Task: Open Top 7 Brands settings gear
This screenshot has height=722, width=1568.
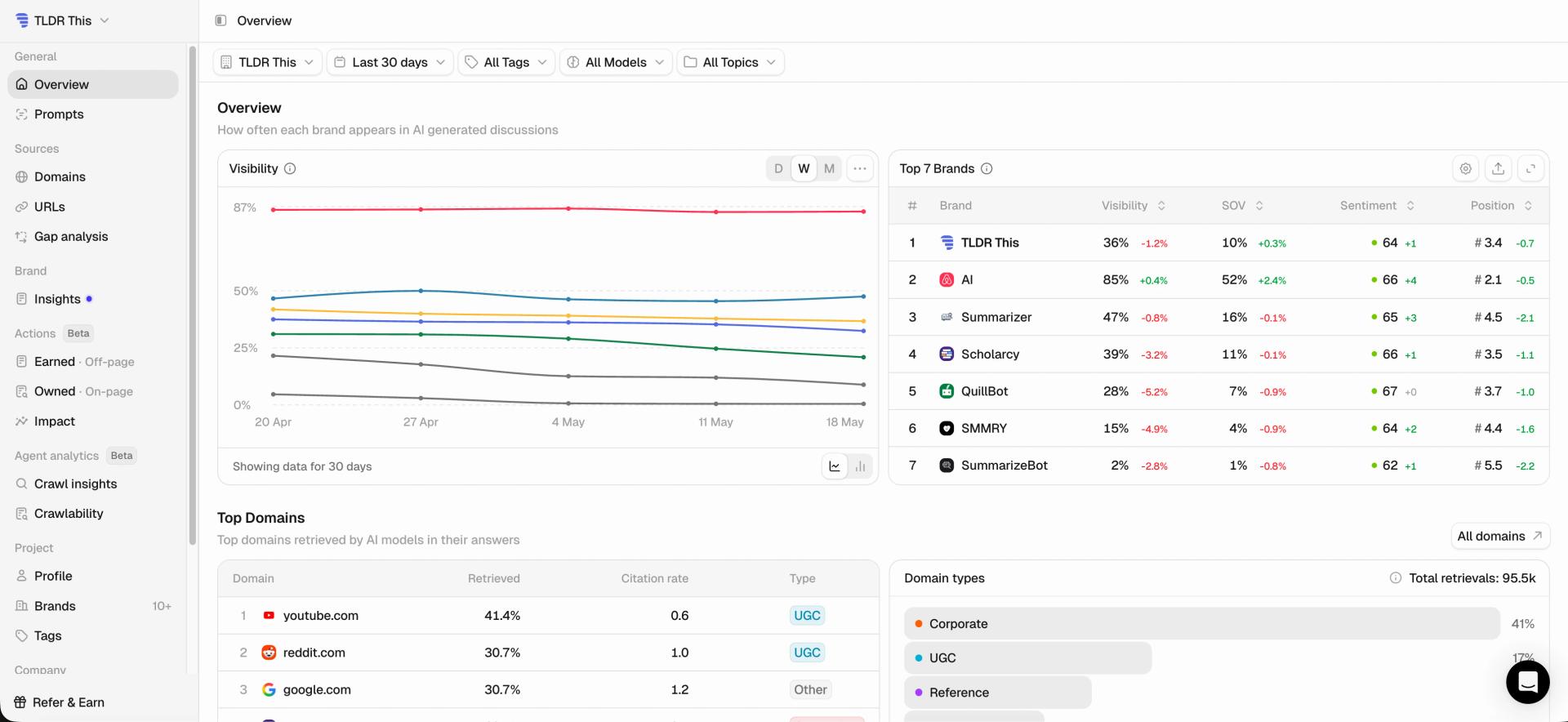Action: (1466, 168)
